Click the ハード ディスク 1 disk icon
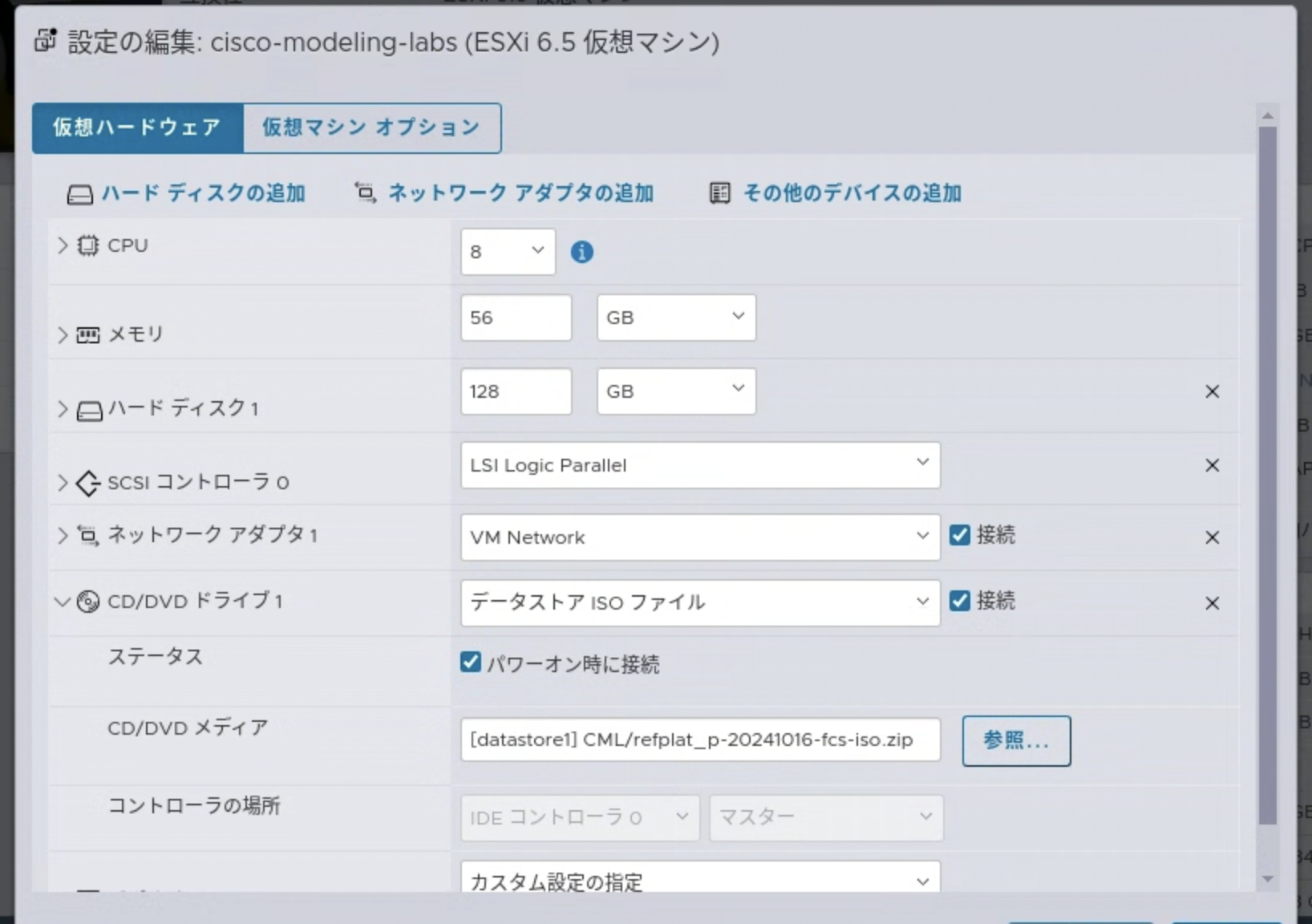The width and height of the screenshot is (1312, 924). [88, 408]
